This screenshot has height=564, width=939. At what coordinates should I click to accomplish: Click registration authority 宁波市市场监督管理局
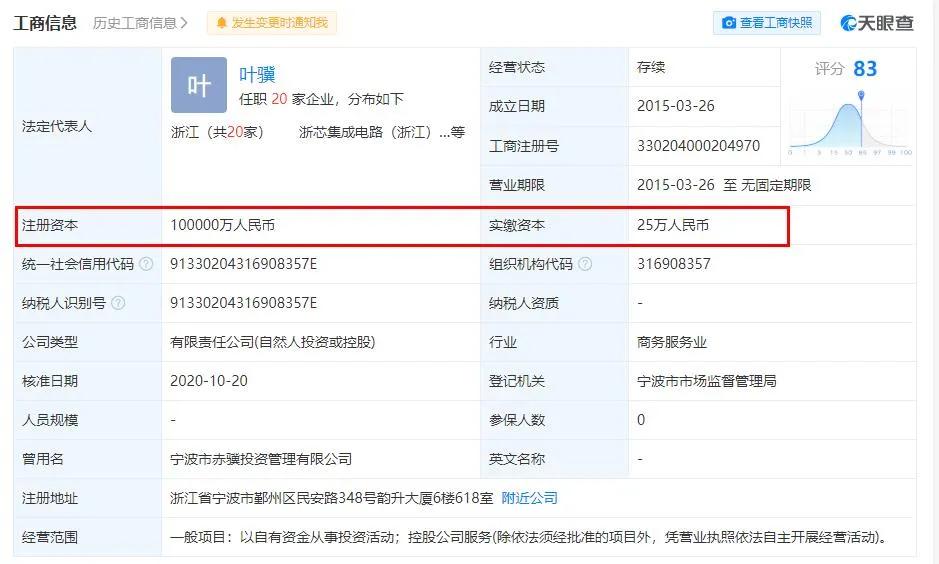click(x=706, y=381)
